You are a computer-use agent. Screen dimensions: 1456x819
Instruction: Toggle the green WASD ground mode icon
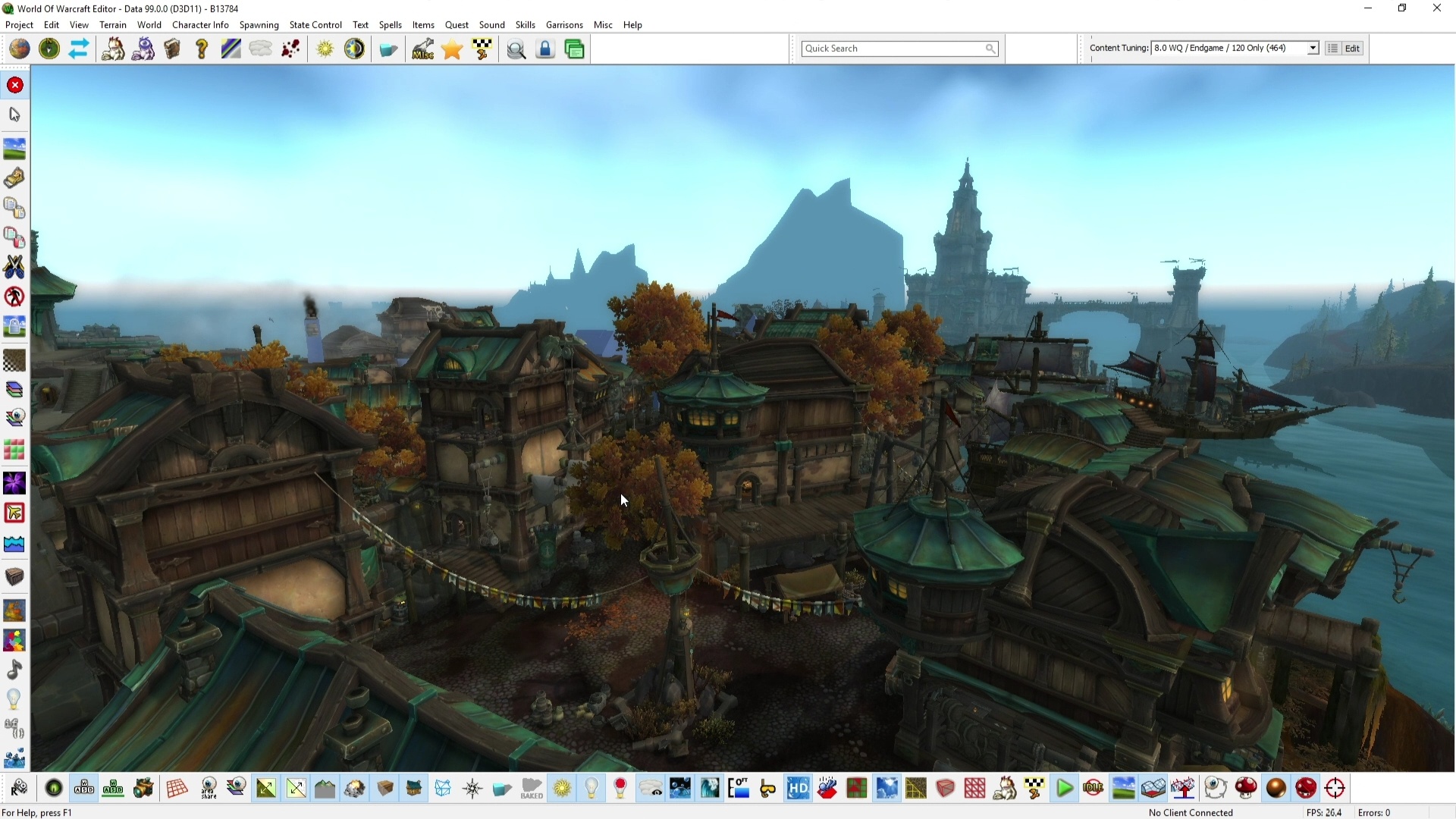113,789
